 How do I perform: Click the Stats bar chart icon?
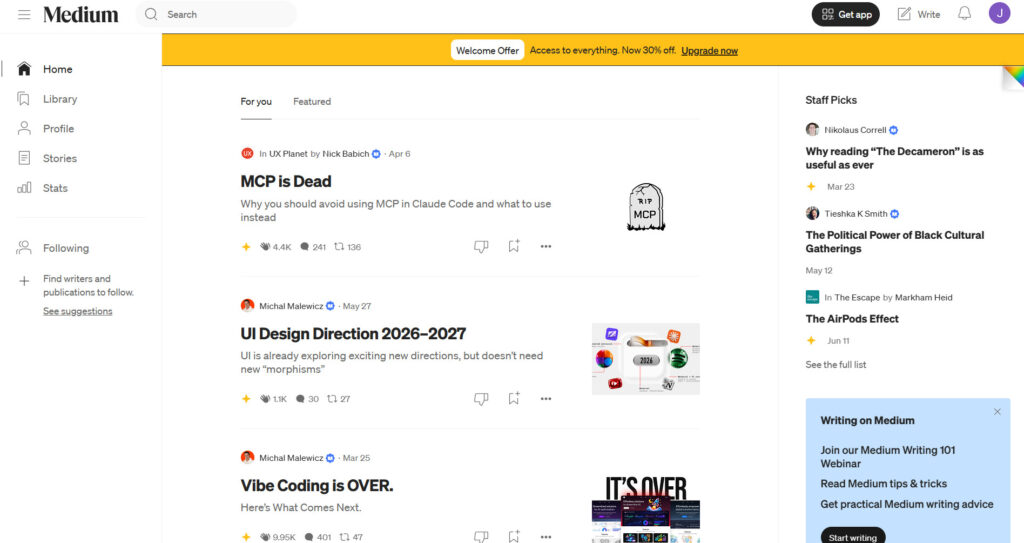[x=24, y=188]
